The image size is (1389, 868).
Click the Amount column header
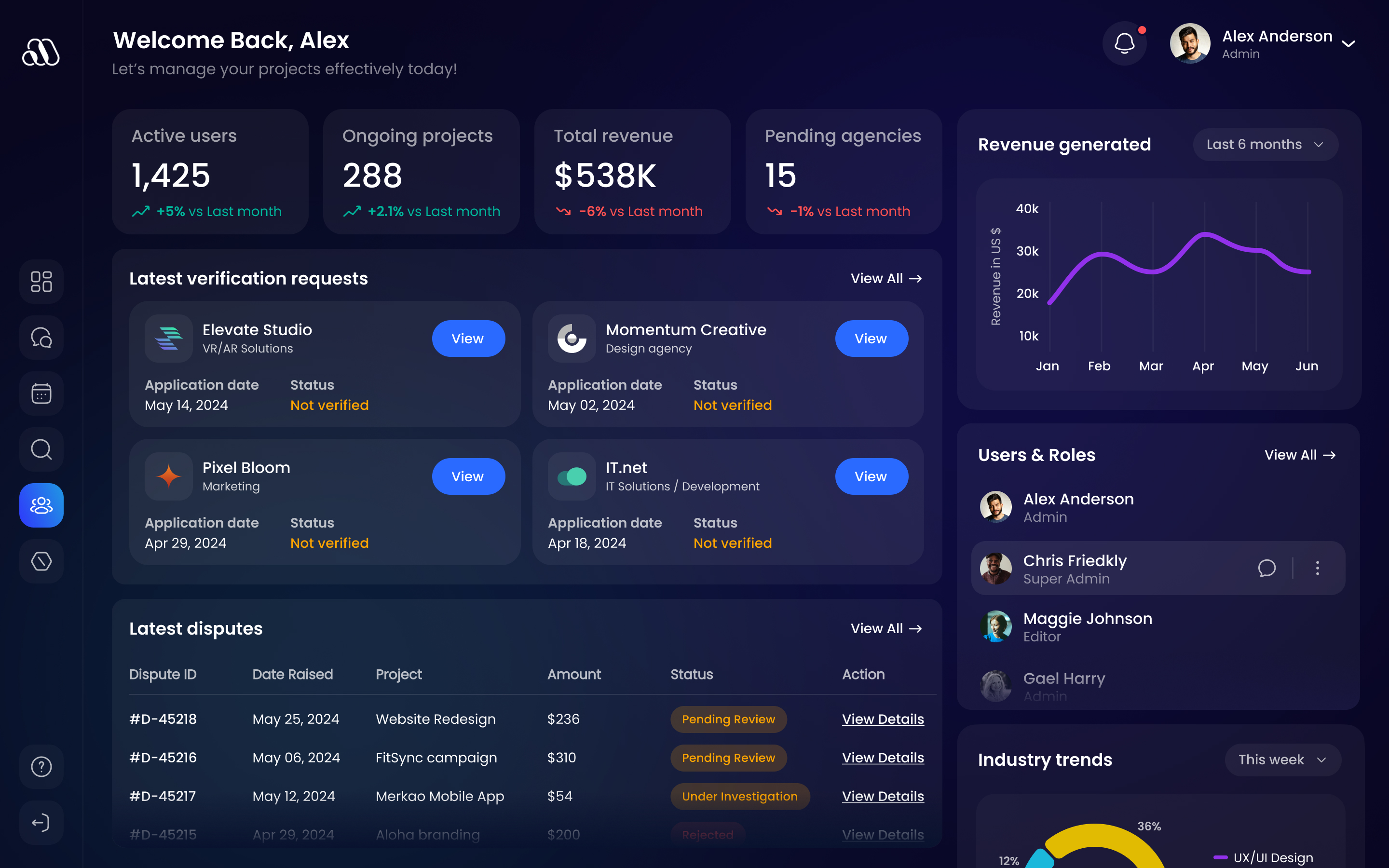[x=574, y=674]
